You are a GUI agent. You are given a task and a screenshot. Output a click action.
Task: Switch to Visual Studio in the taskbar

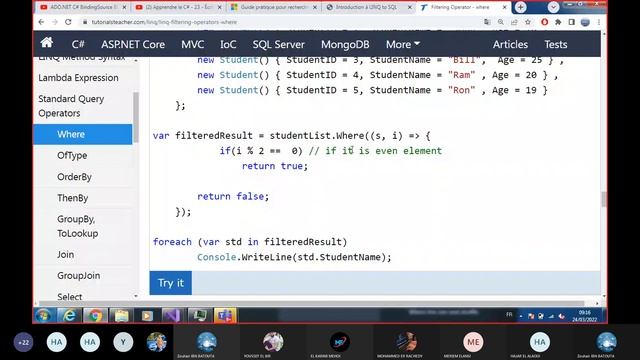point(173,316)
